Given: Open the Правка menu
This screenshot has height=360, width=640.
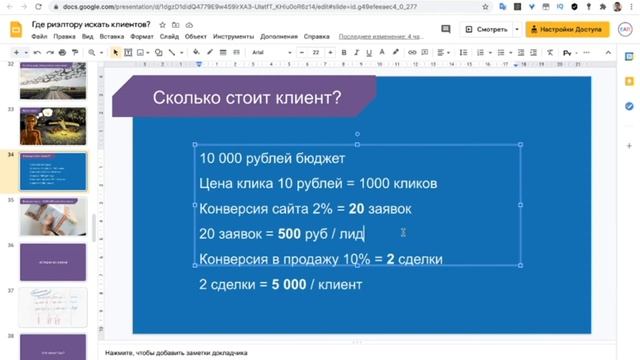Looking at the screenshot, I should [x=64, y=37].
